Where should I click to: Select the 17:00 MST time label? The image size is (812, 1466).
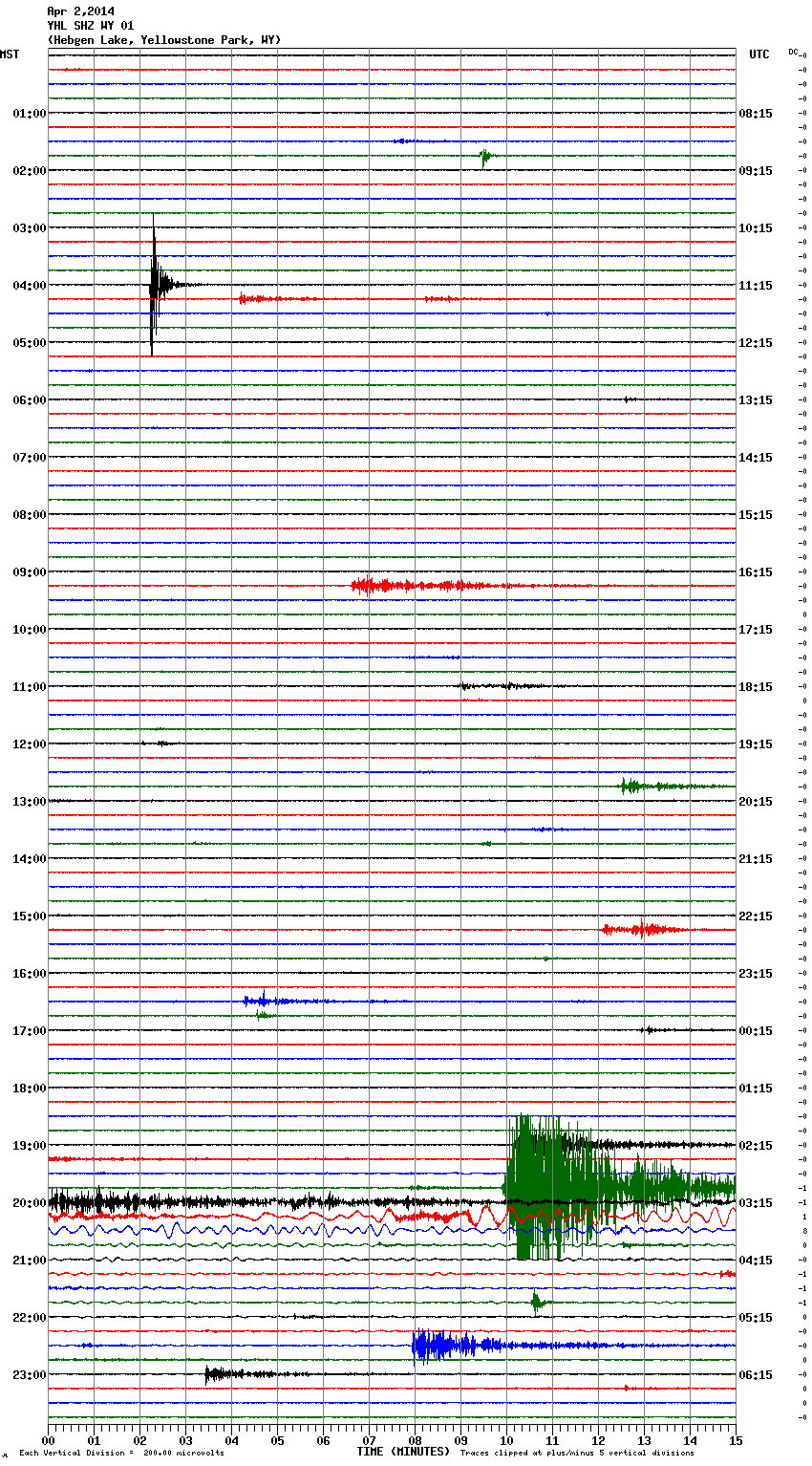[x=29, y=1031]
